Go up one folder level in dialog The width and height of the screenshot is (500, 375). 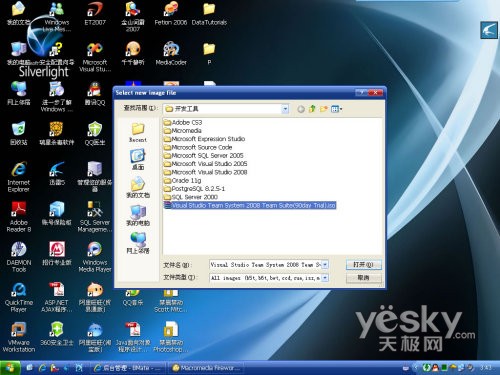pos(312,109)
